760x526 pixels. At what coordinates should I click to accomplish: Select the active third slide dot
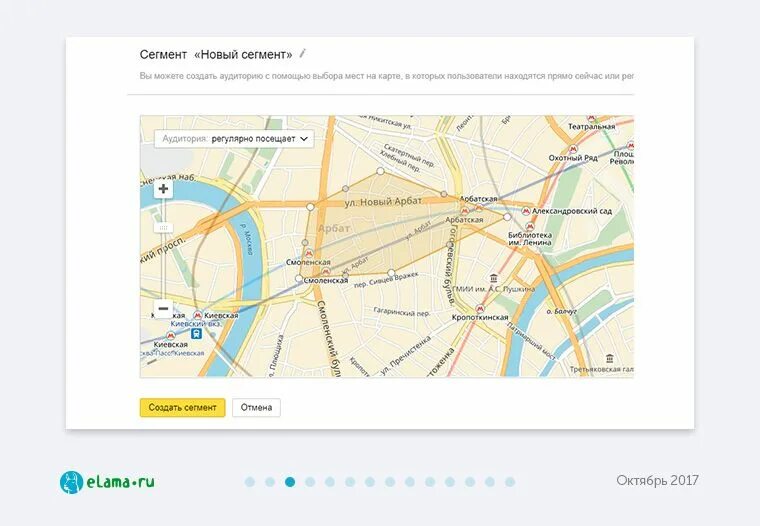click(290, 482)
